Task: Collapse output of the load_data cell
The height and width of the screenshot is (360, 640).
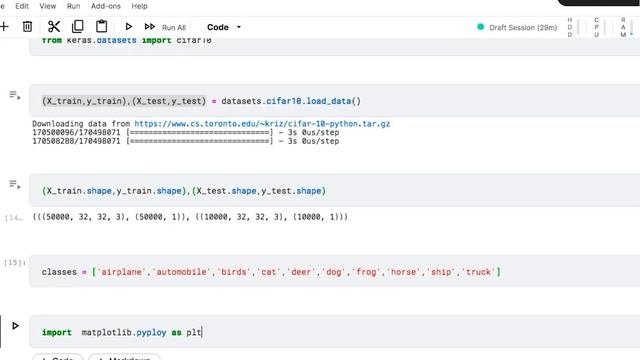Action: coord(15,96)
